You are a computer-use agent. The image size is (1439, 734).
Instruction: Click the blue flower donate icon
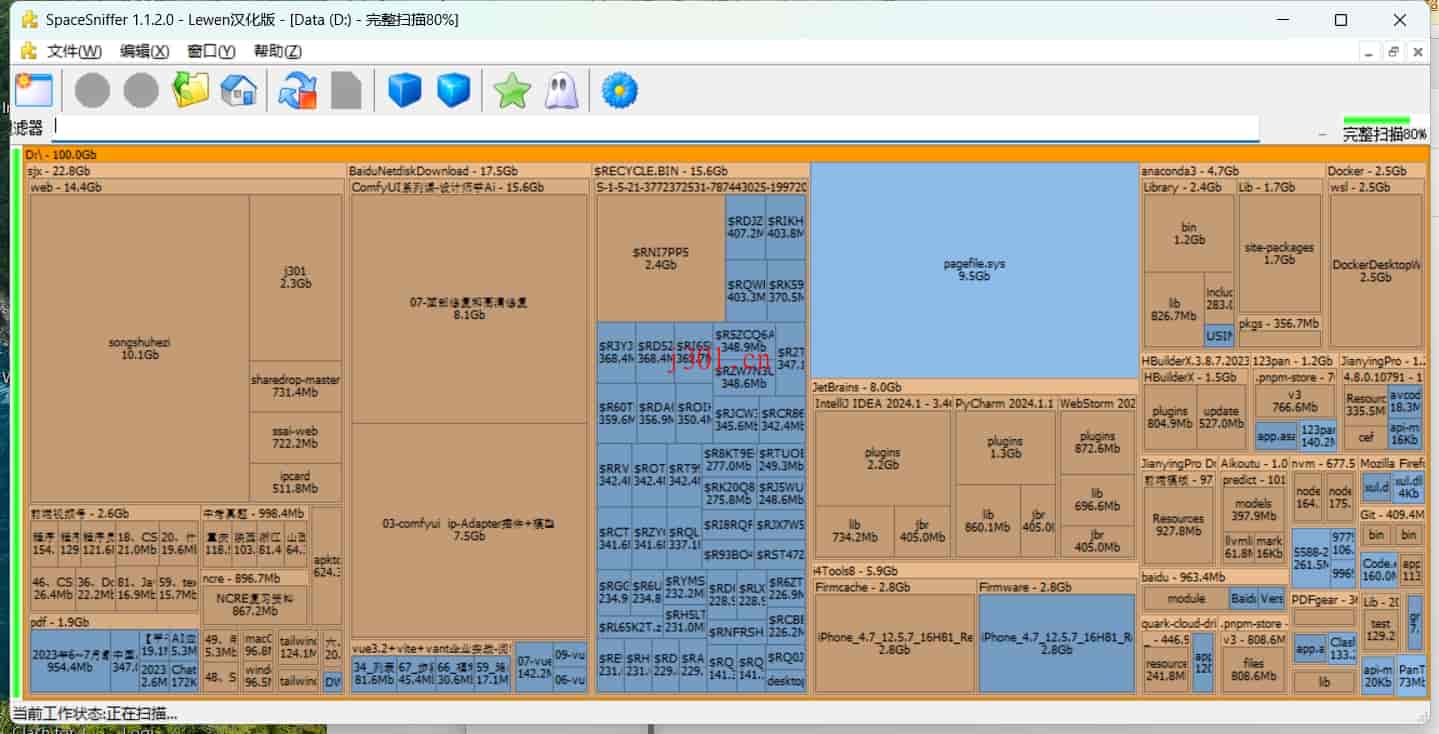click(x=619, y=90)
